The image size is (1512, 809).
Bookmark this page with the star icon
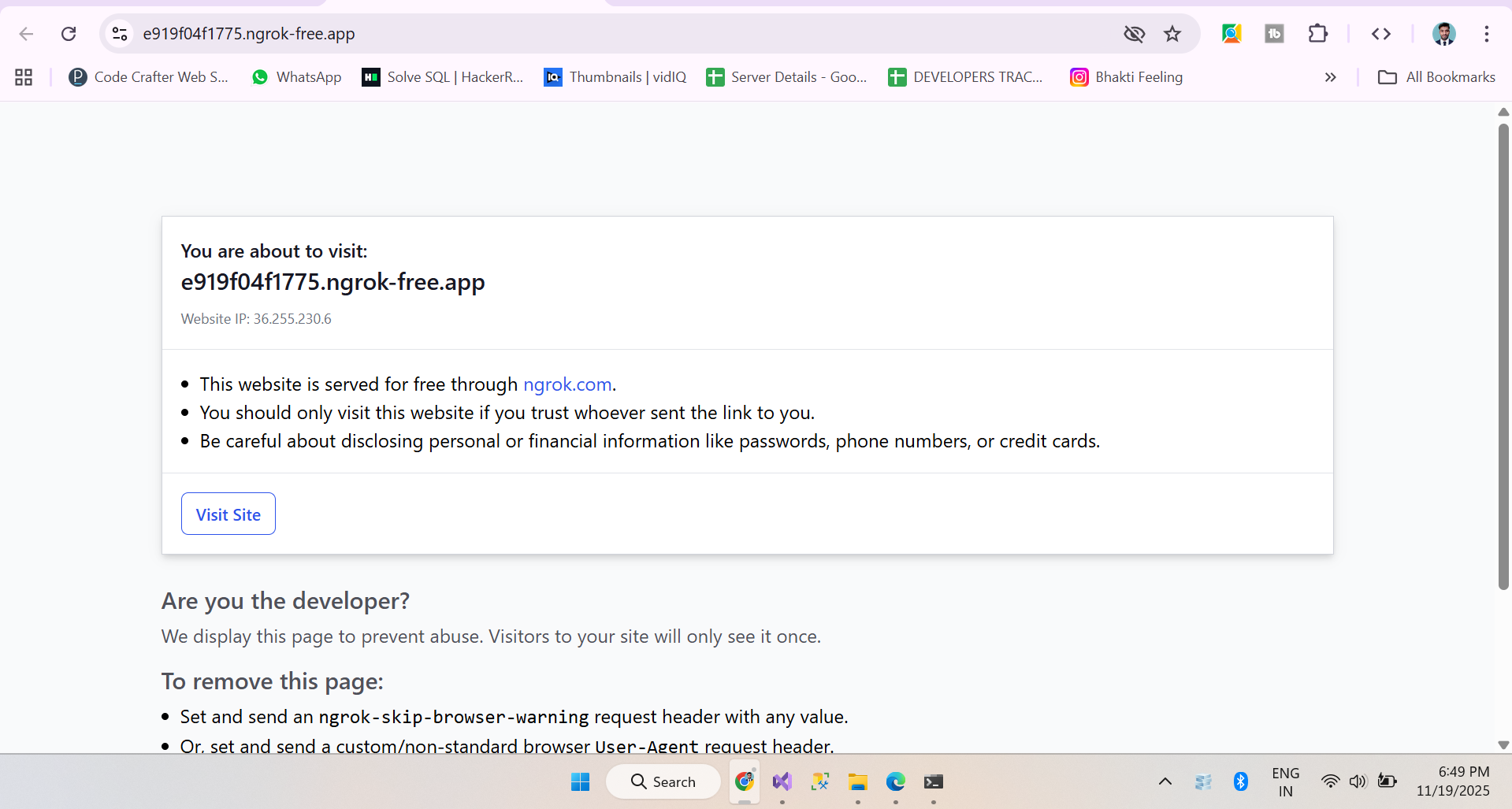click(1172, 34)
